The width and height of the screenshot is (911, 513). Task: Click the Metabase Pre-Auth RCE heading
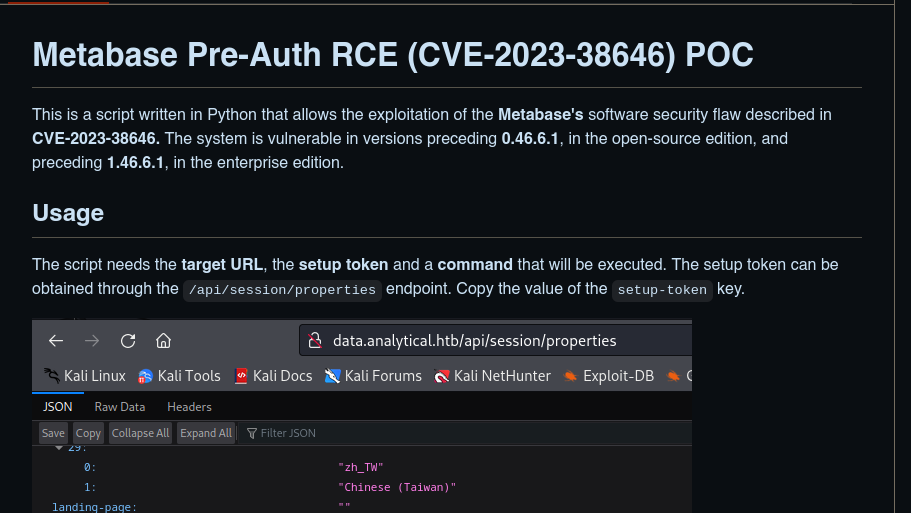(393, 55)
